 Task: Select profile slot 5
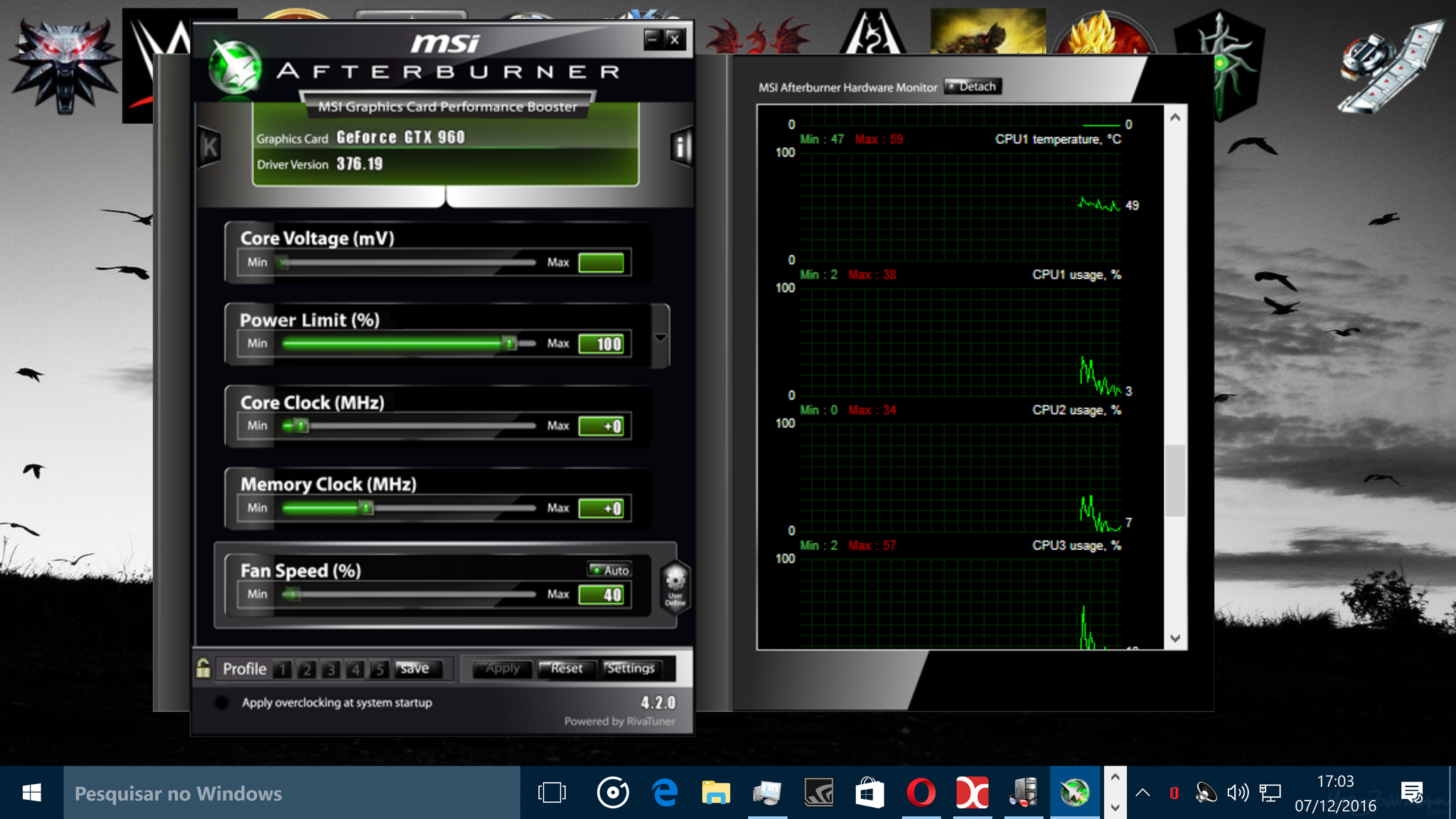point(379,669)
